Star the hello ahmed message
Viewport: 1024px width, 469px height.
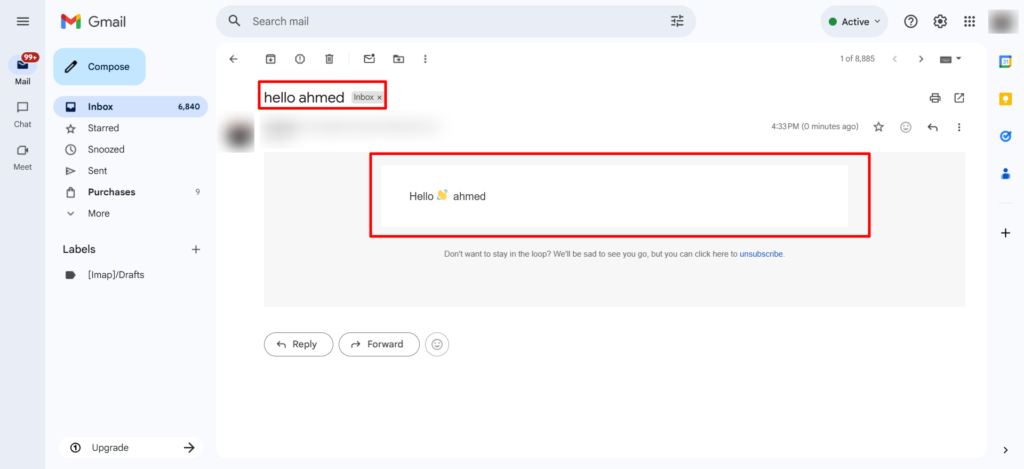pos(879,127)
